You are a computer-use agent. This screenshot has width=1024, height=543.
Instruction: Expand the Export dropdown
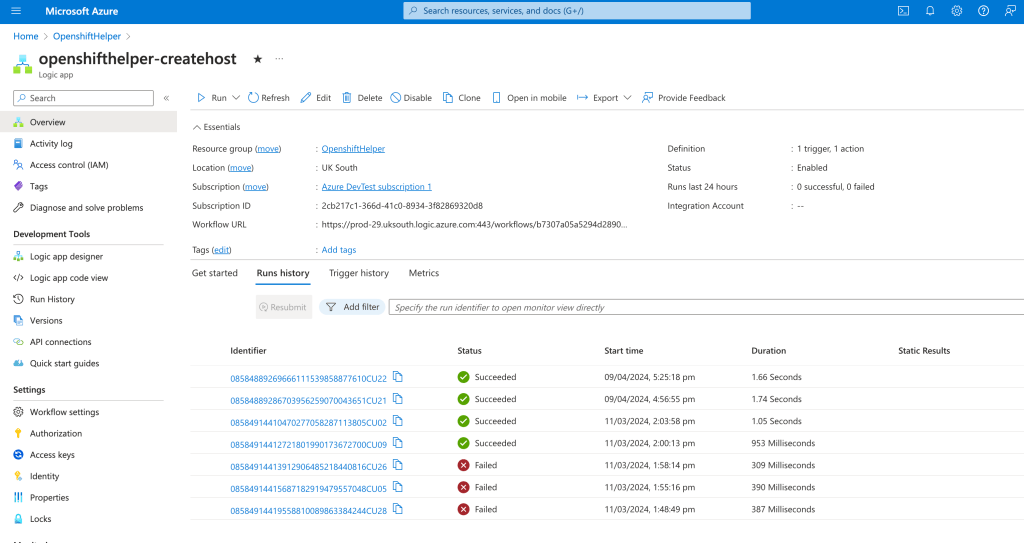(x=628, y=98)
